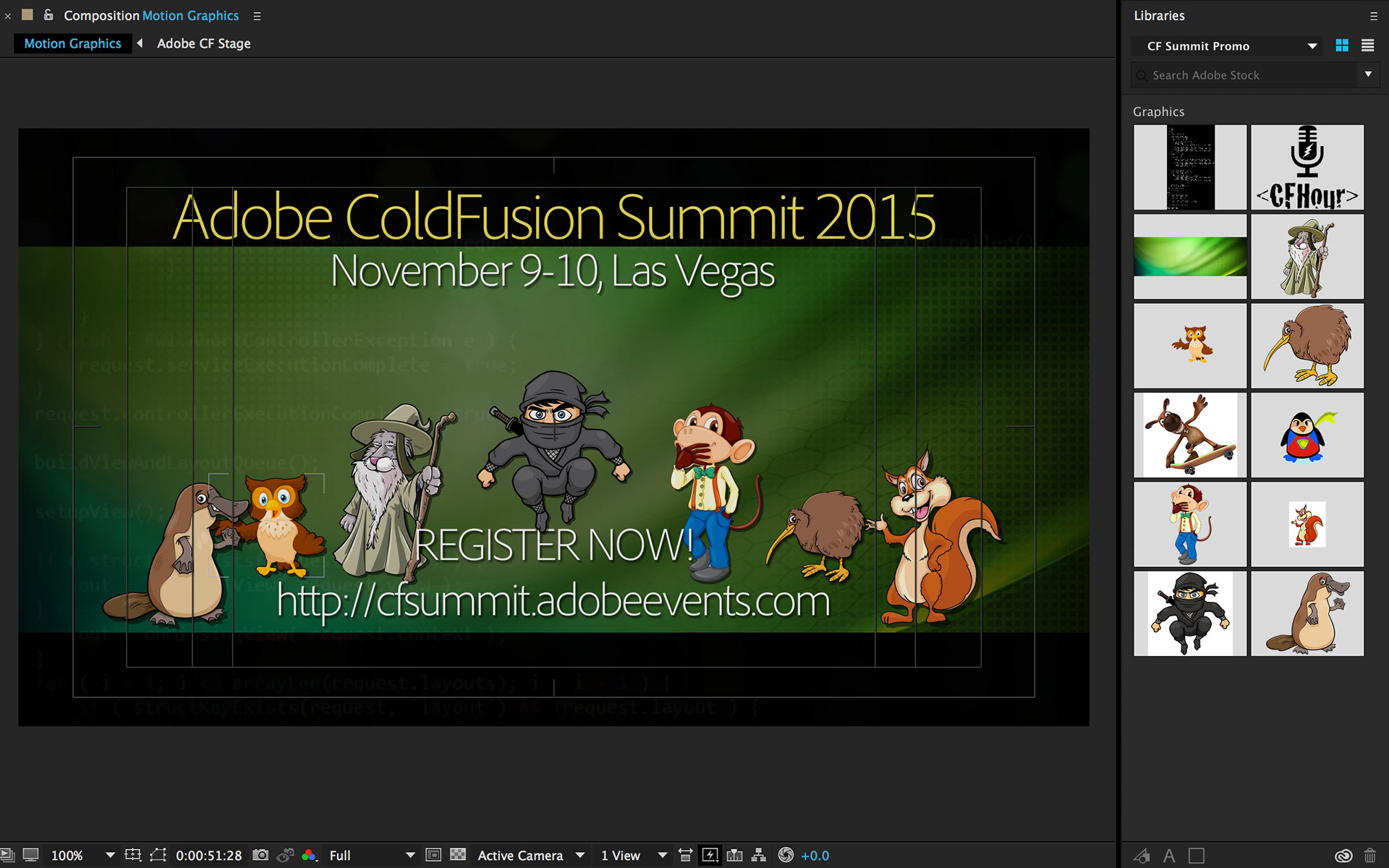1389x868 pixels.
Task: Click the squirrel character in the composition
Action: click(933, 539)
